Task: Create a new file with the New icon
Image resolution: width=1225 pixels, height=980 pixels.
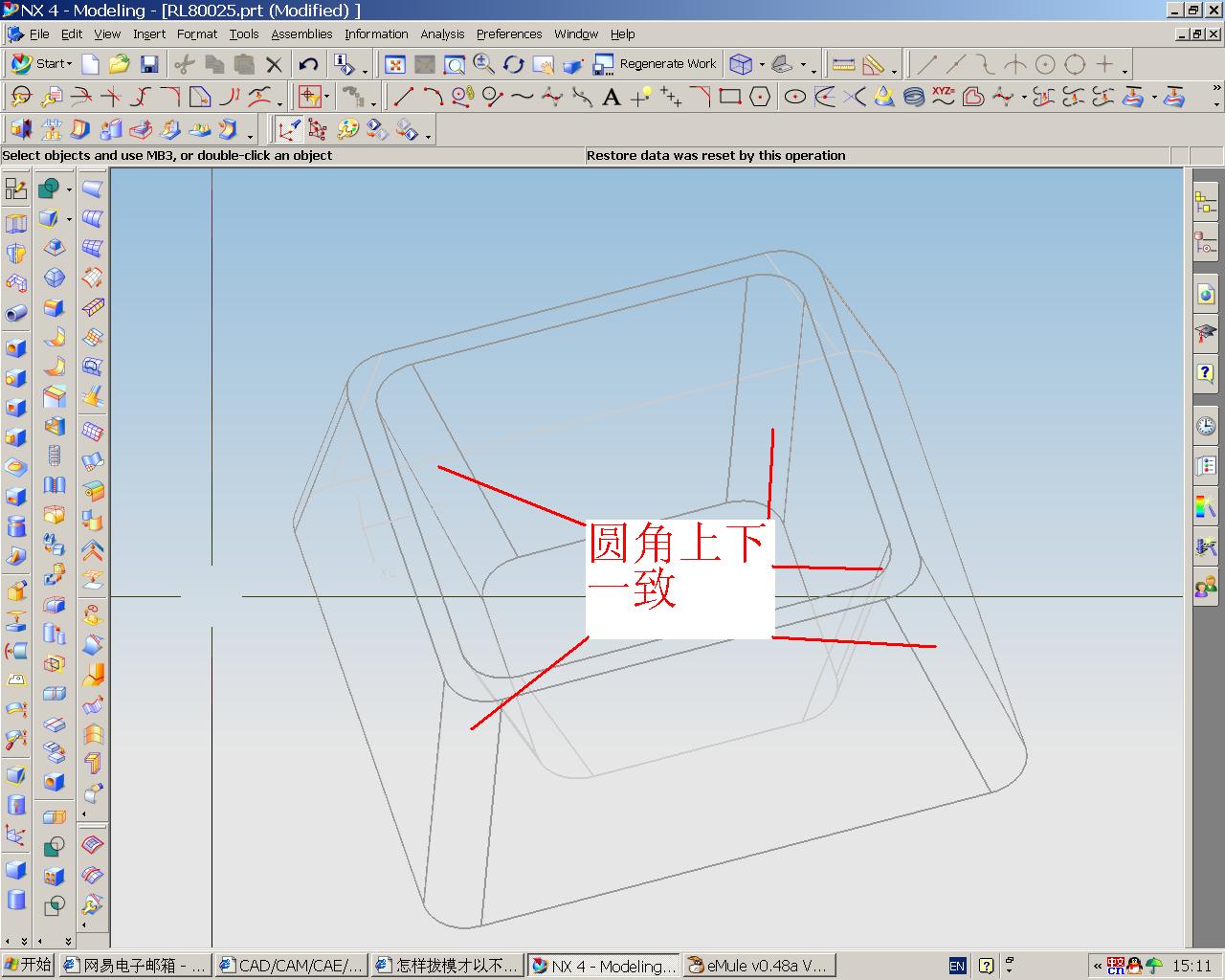Action: click(x=90, y=64)
